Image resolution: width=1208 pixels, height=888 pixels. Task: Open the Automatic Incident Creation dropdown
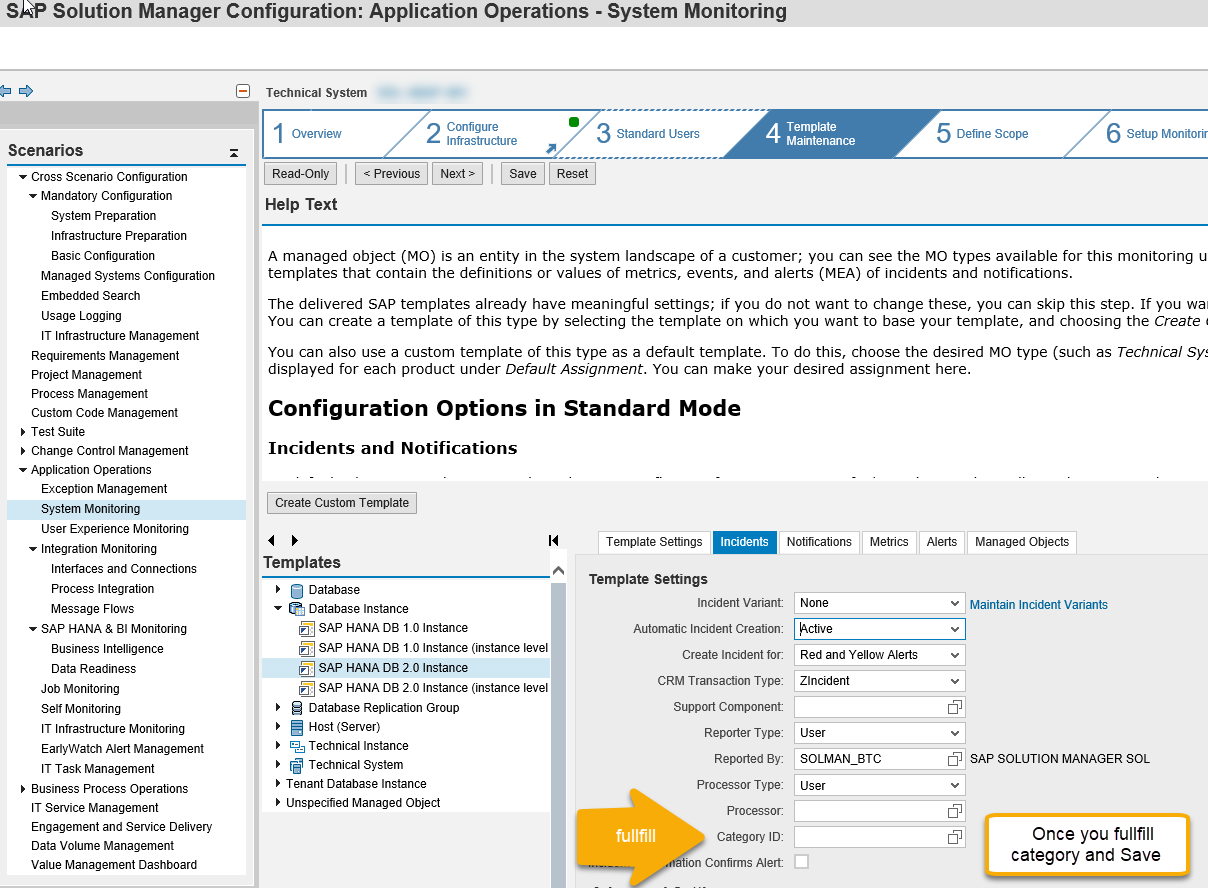[x=956, y=629]
